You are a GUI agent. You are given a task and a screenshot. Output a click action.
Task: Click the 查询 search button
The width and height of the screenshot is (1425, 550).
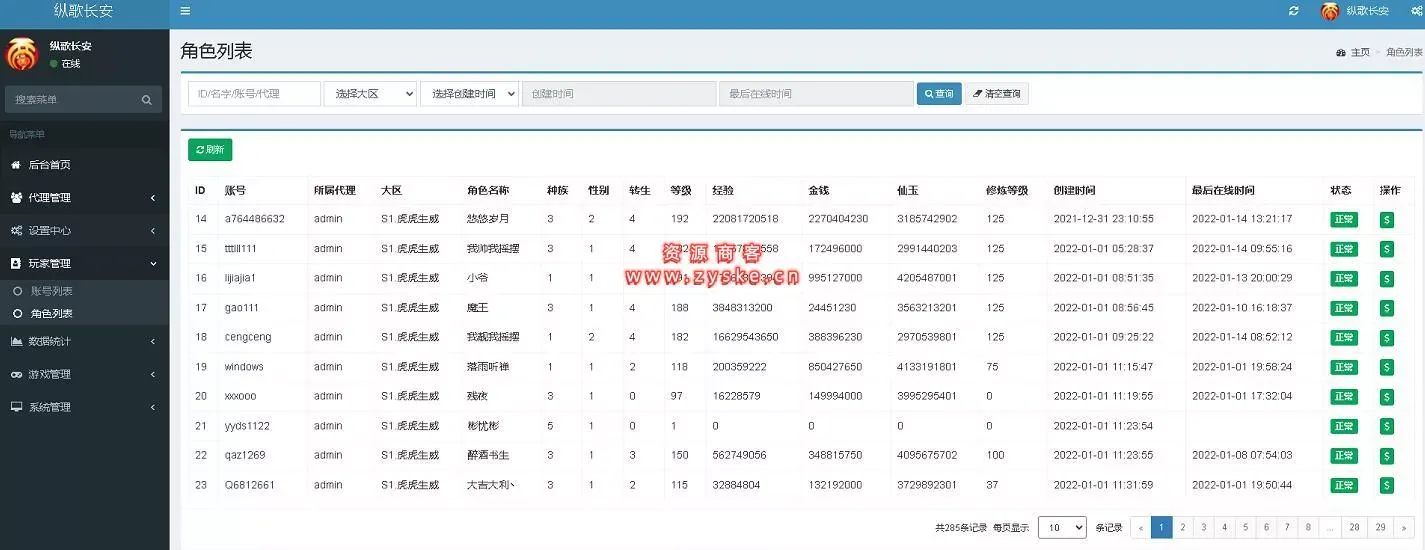tap(939, 93)
